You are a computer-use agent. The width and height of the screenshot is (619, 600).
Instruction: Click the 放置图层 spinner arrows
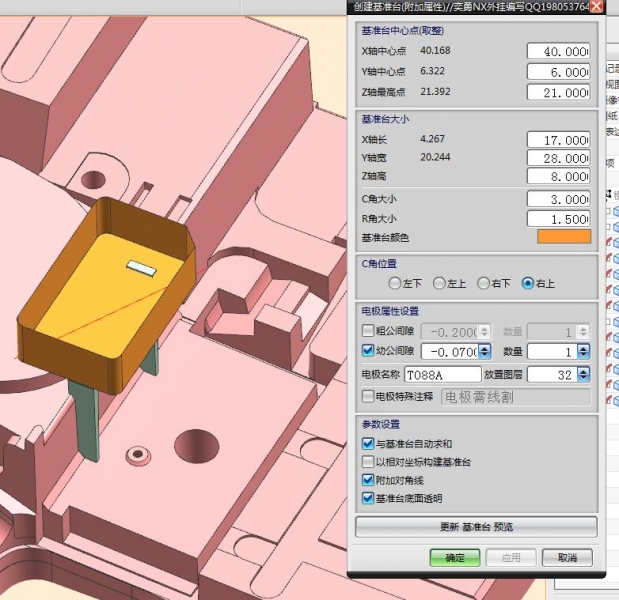click(x=583, y=375)
